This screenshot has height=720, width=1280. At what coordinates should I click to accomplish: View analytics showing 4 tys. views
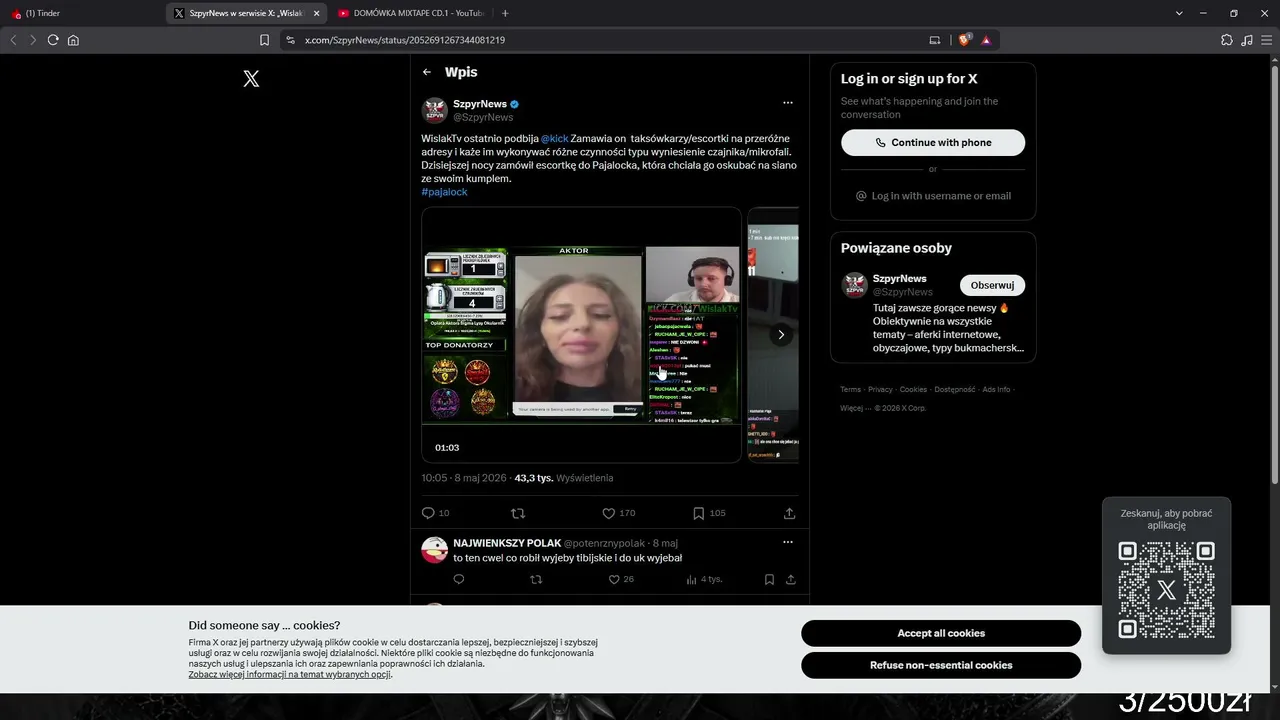[x=703, y=579]
